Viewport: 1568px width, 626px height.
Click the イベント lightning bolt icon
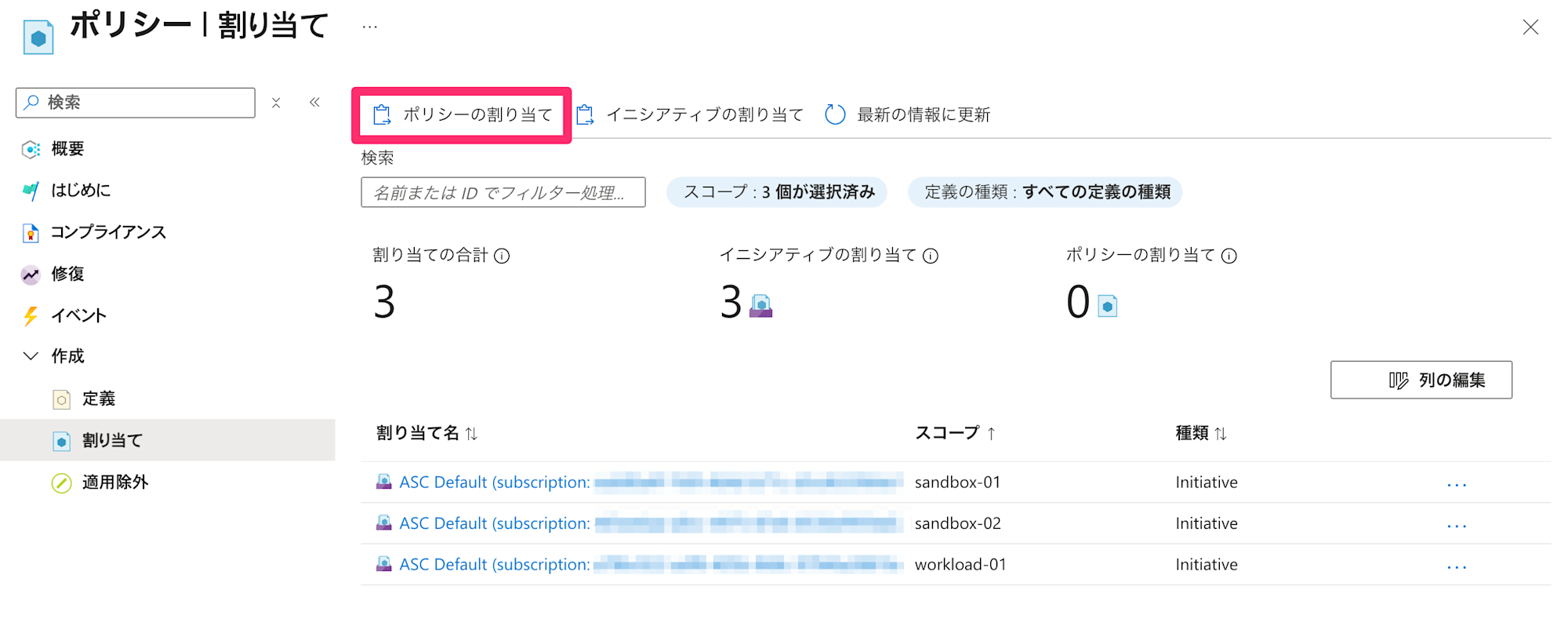pos(31,316)
